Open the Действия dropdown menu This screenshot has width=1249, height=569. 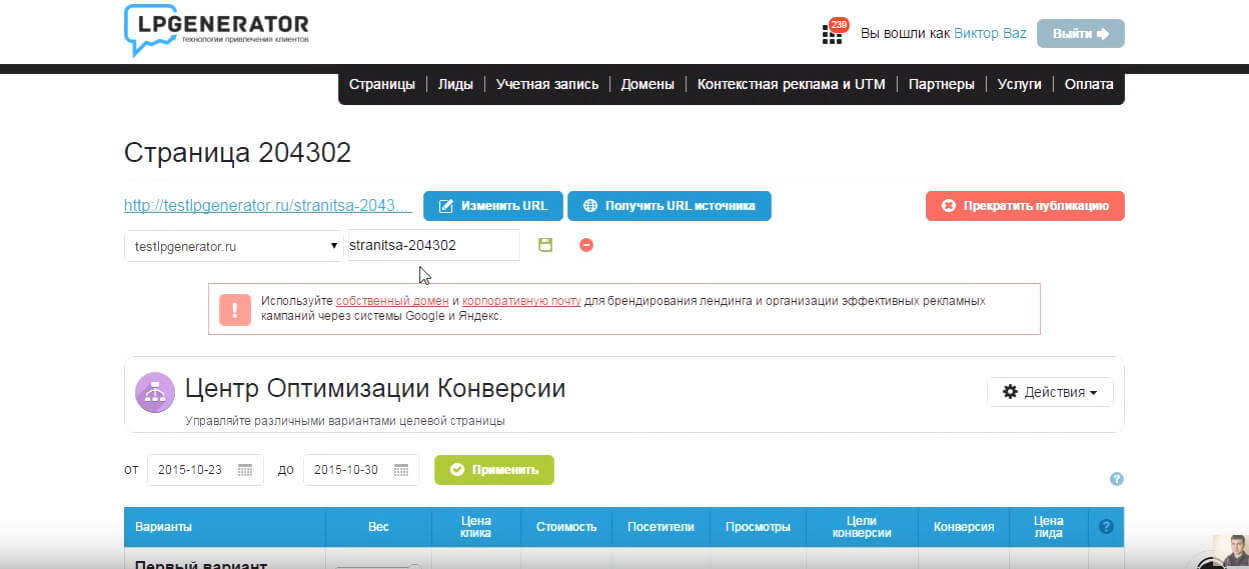(x=1049, y=392)
